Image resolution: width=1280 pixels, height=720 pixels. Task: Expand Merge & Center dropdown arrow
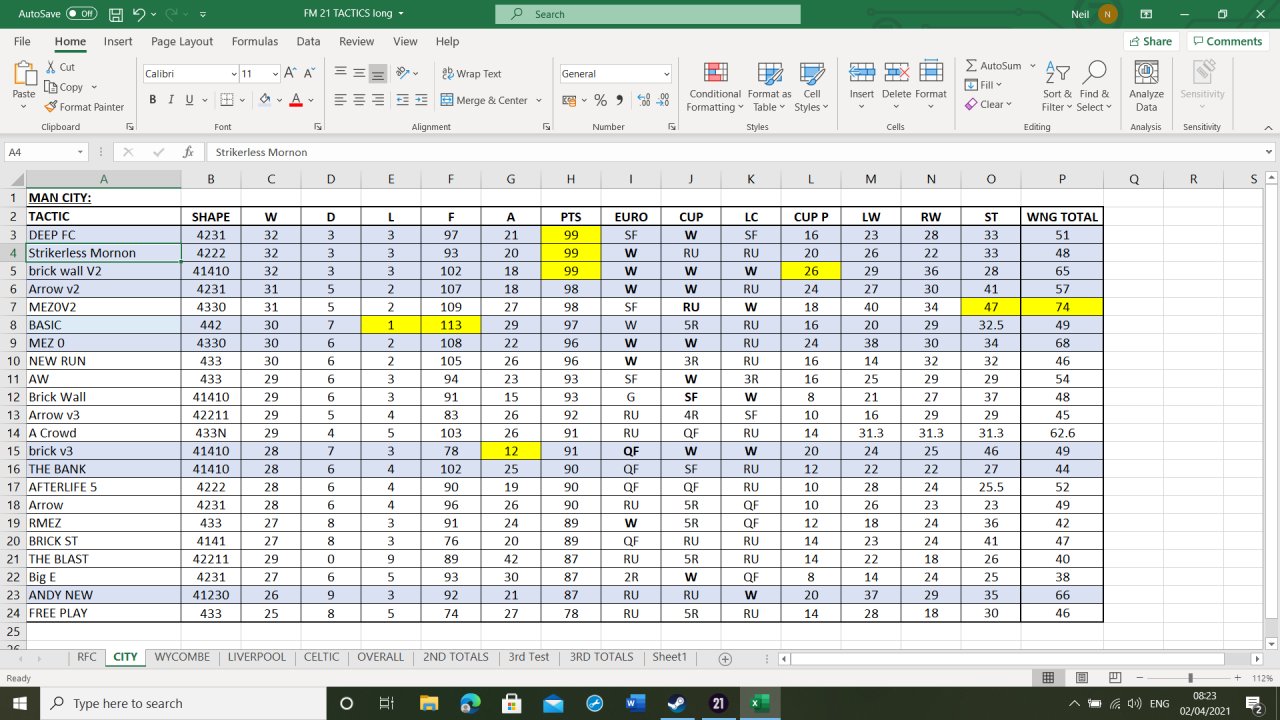(539, 100)
